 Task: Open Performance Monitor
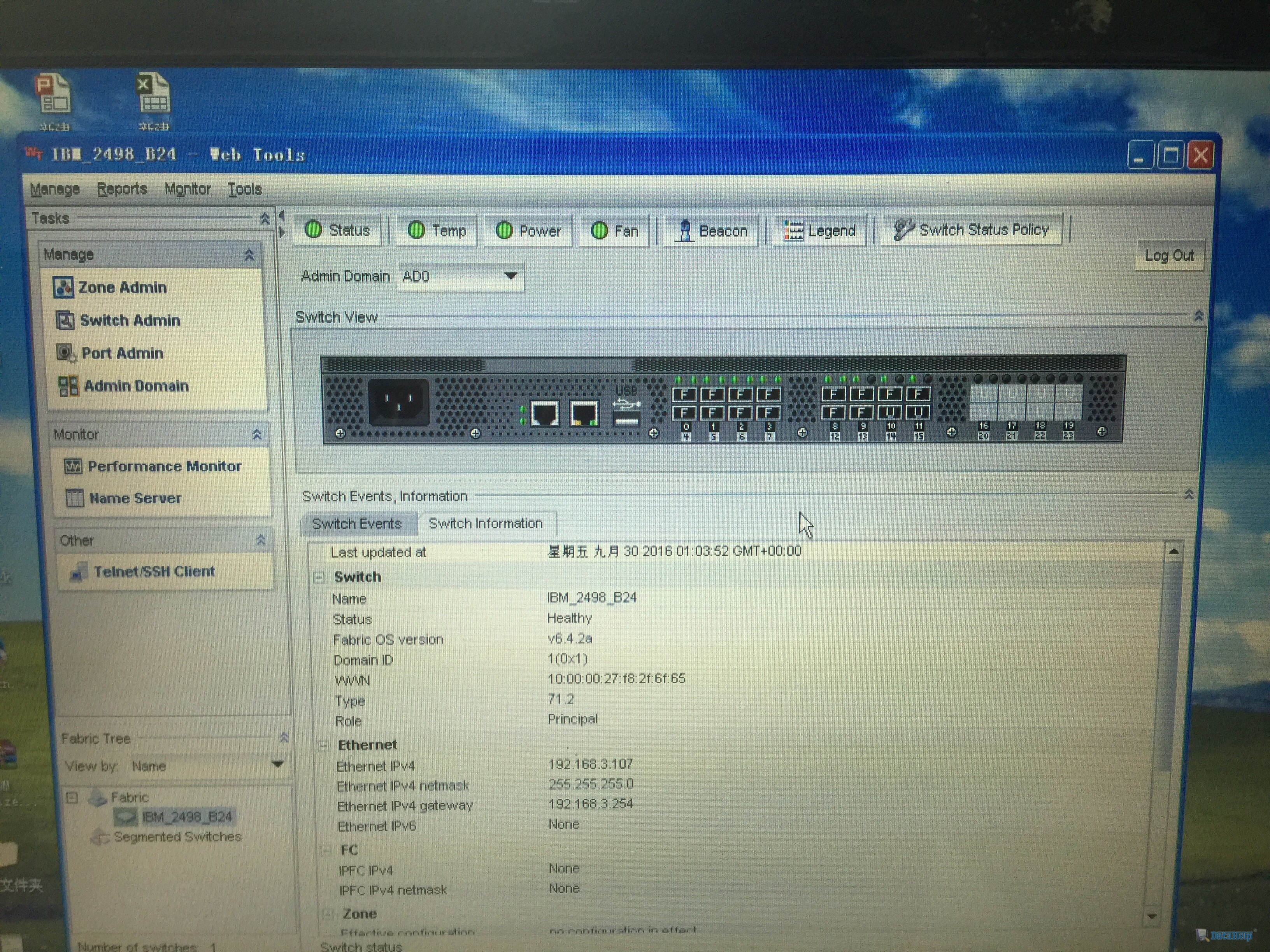164,467
